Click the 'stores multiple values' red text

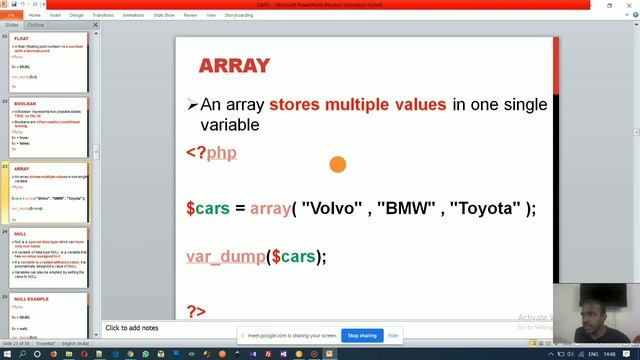(x=358, y=104)
